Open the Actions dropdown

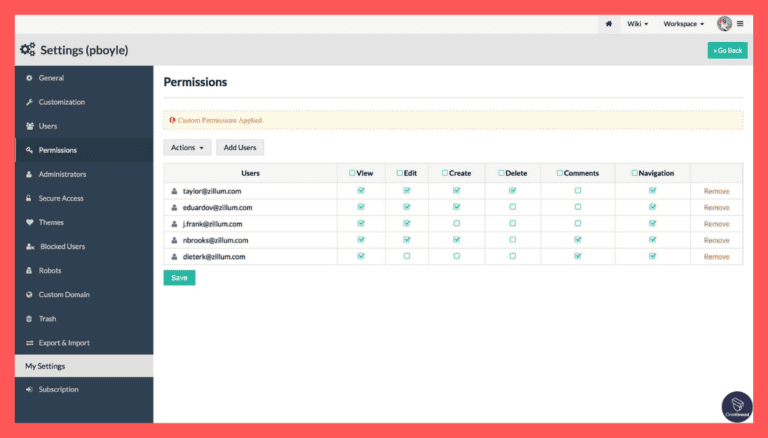[x=187, y=147]
